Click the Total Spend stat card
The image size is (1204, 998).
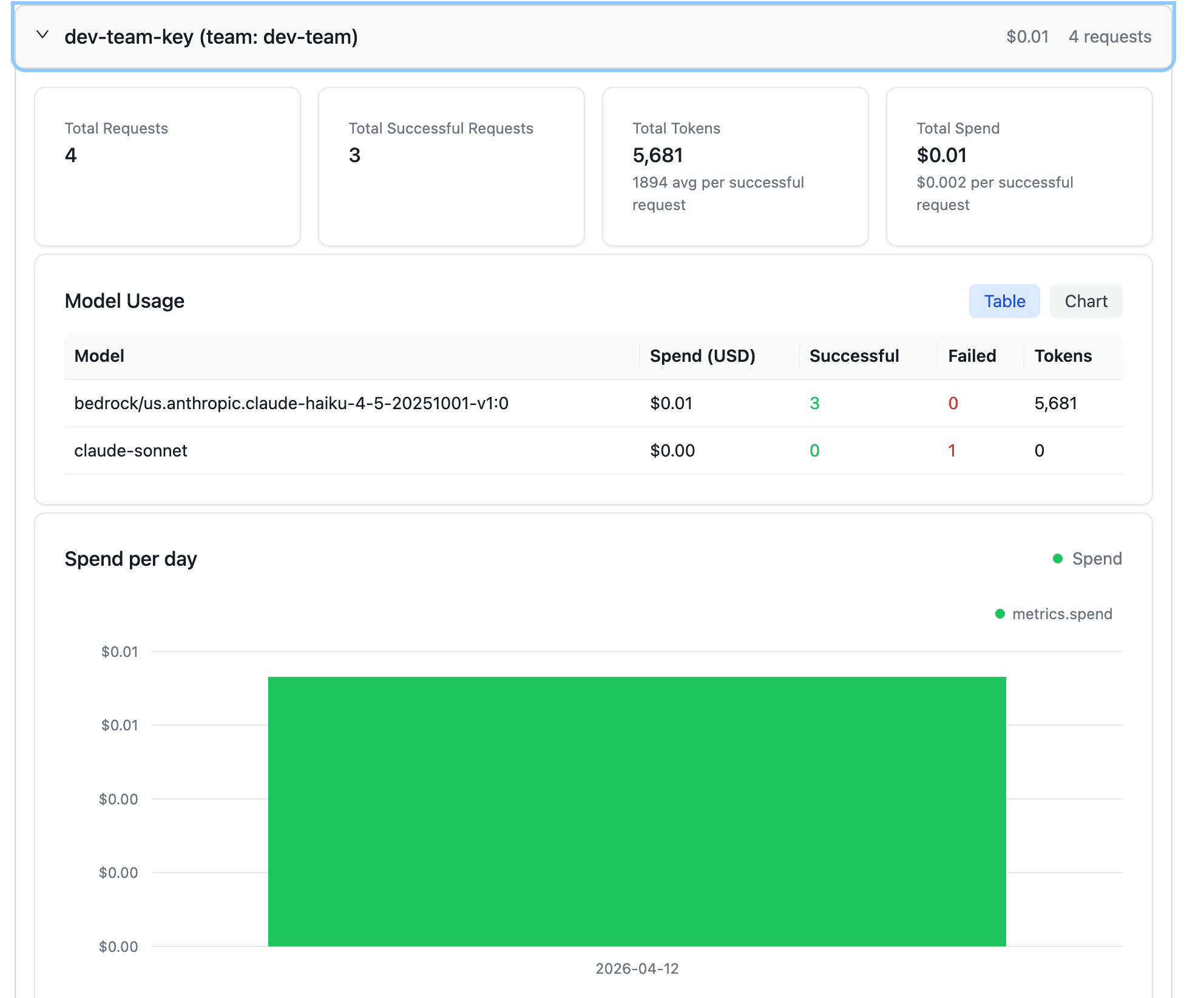click(x=1019, y=166)
